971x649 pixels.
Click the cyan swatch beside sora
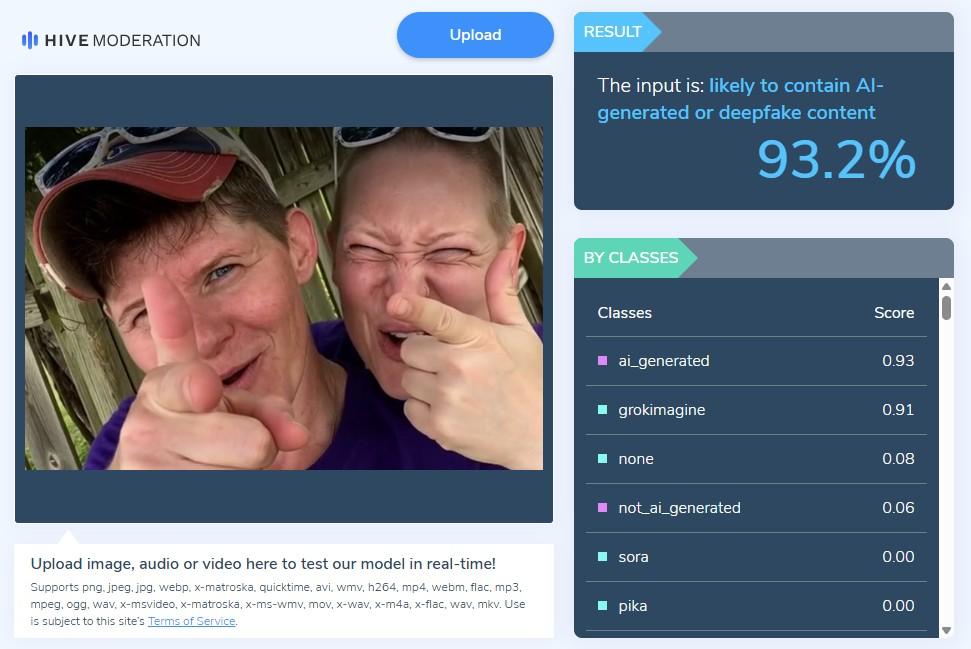pos(602,556)
